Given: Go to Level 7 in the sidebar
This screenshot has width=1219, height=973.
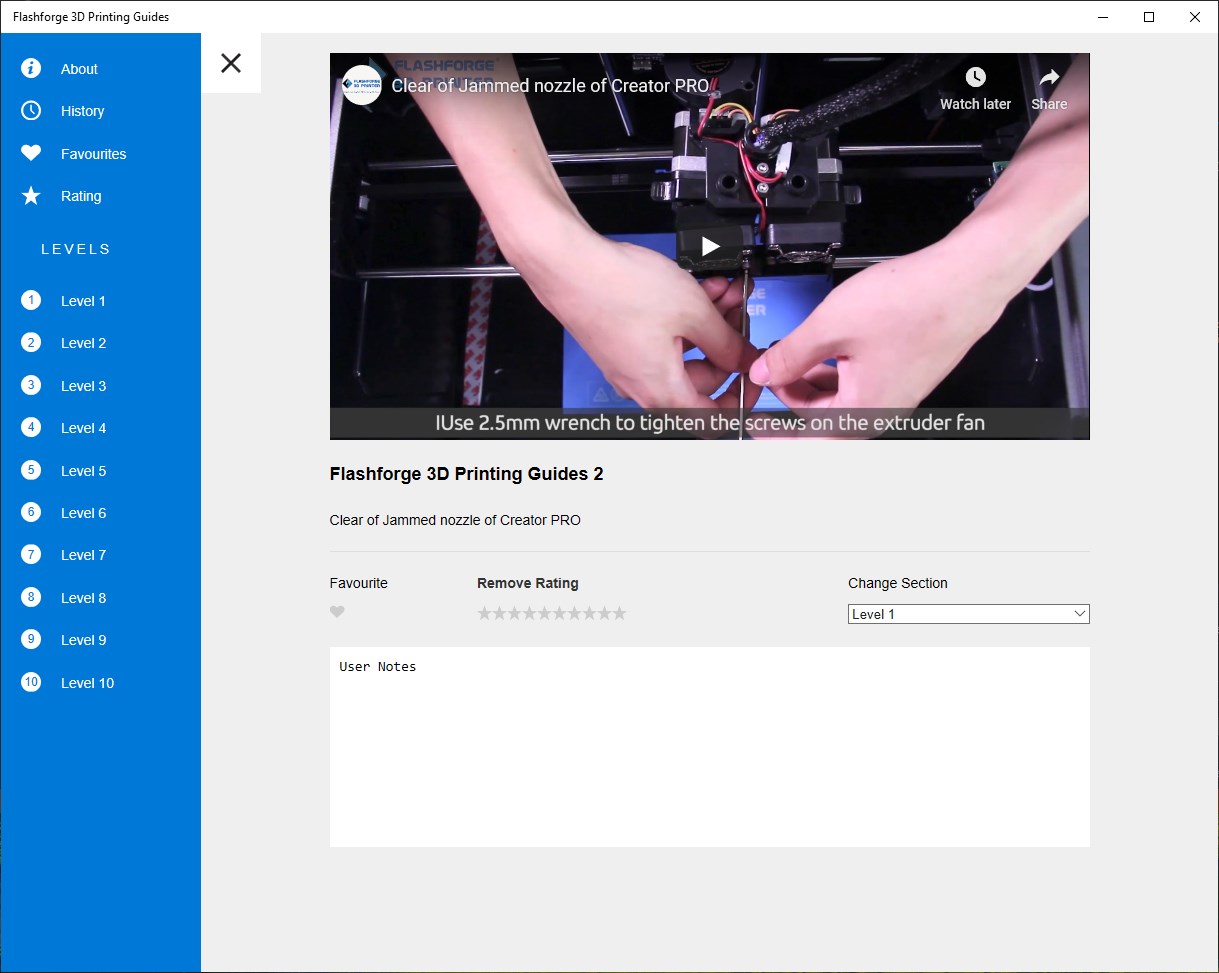Looking at the screenshot, I should pos(100,555).
